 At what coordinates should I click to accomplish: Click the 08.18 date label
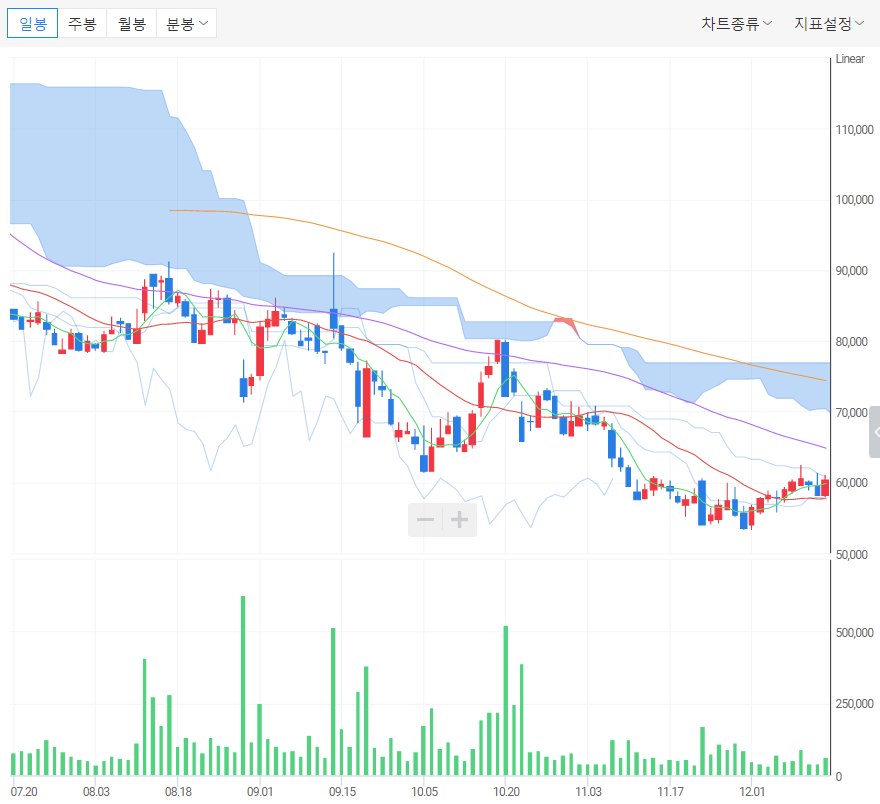(x=178, y=792)
